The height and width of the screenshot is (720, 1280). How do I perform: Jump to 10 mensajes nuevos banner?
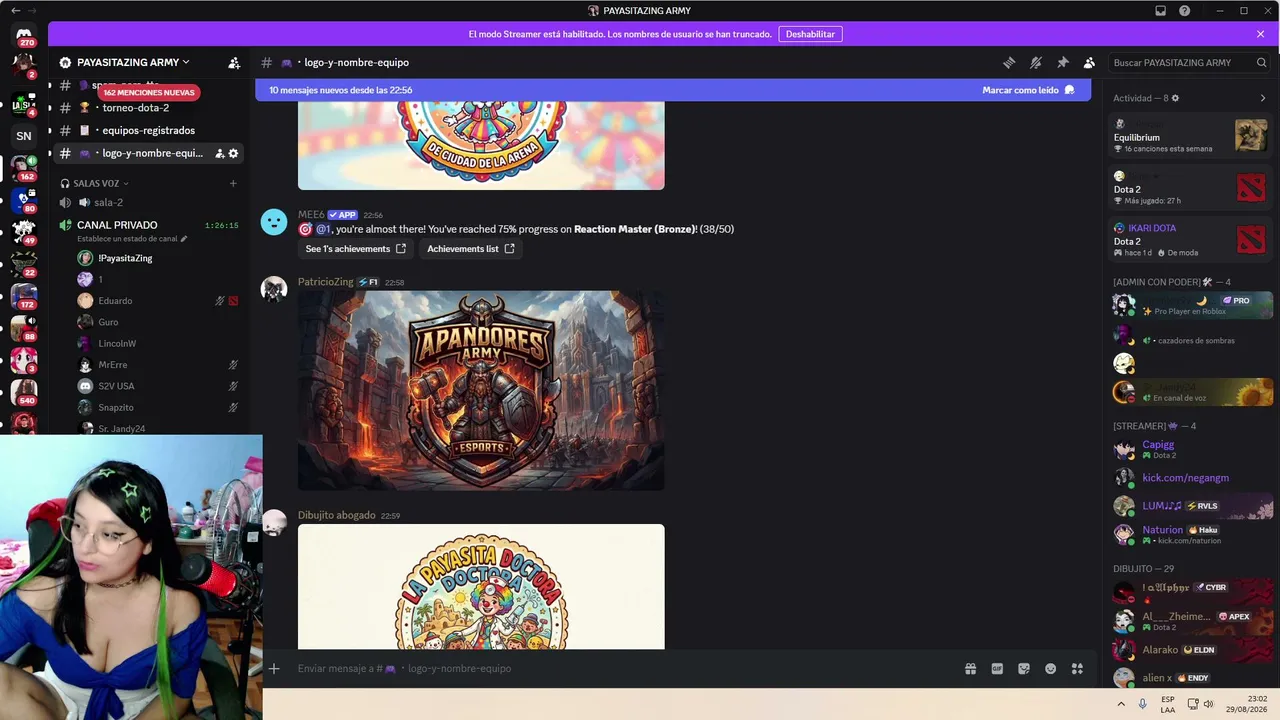(x=672, y=90)
